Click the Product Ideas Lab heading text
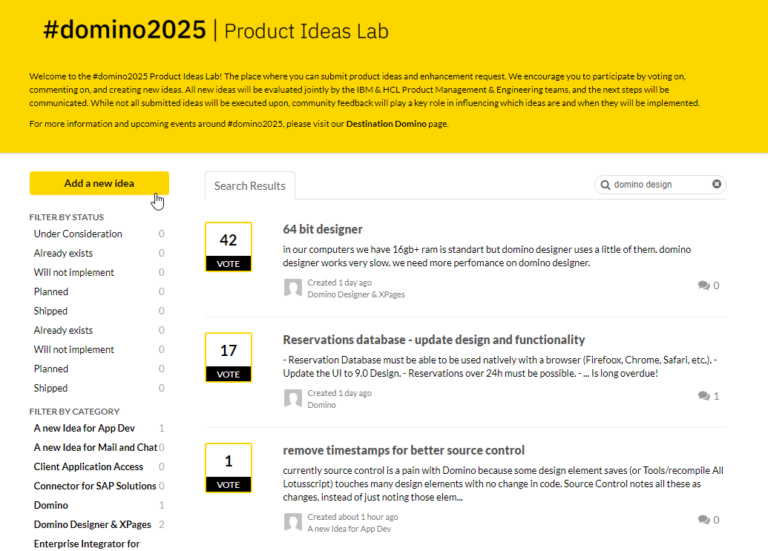This screenshot has width=768, height=551. [x=306, y=31]
